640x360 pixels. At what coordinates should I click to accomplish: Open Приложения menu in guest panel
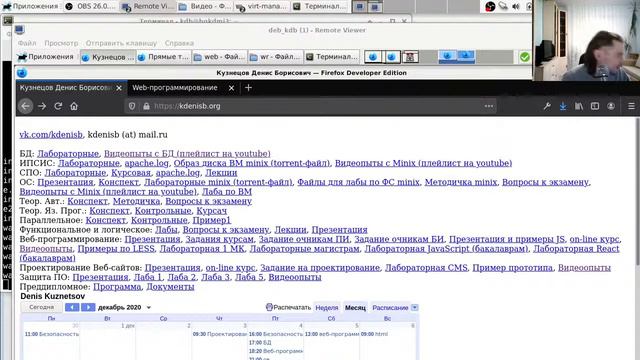pos(46,57)
